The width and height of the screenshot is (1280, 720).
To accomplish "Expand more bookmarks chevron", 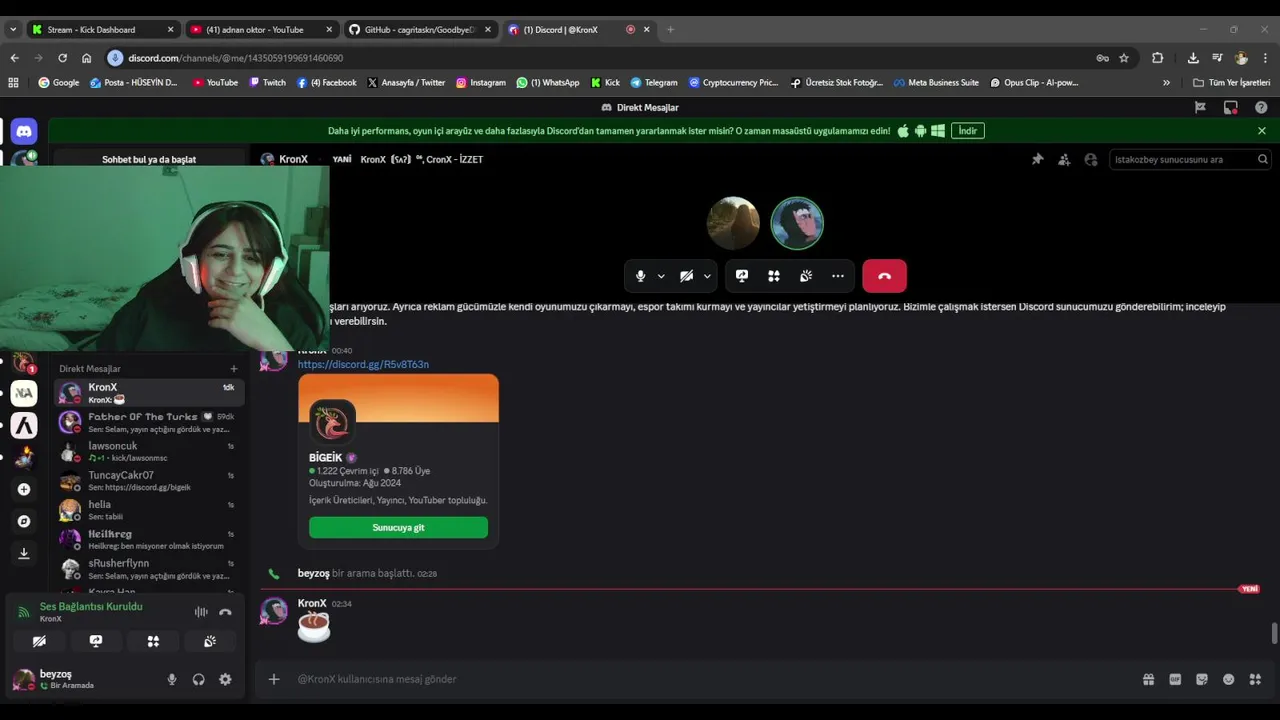I will click(x=1166, y=83).
